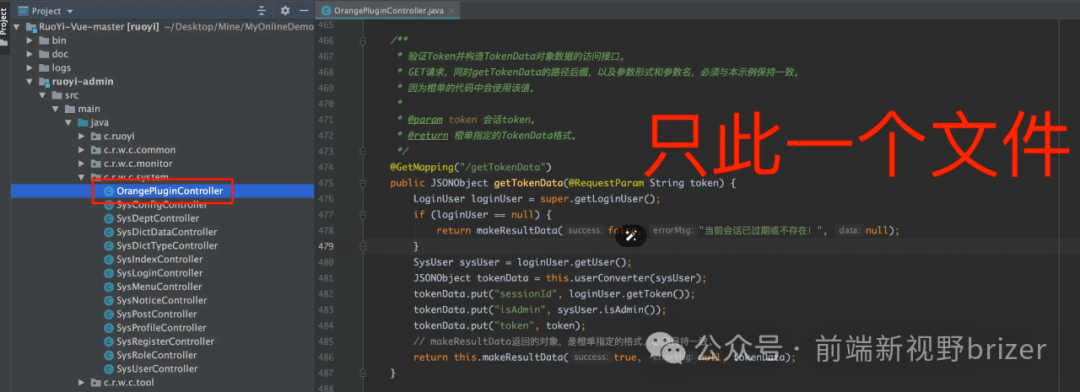The width and height of the screenshot is (1080, 392).
Task: Hide the Project panel with the minus icon
Action: tap(304, 10)
